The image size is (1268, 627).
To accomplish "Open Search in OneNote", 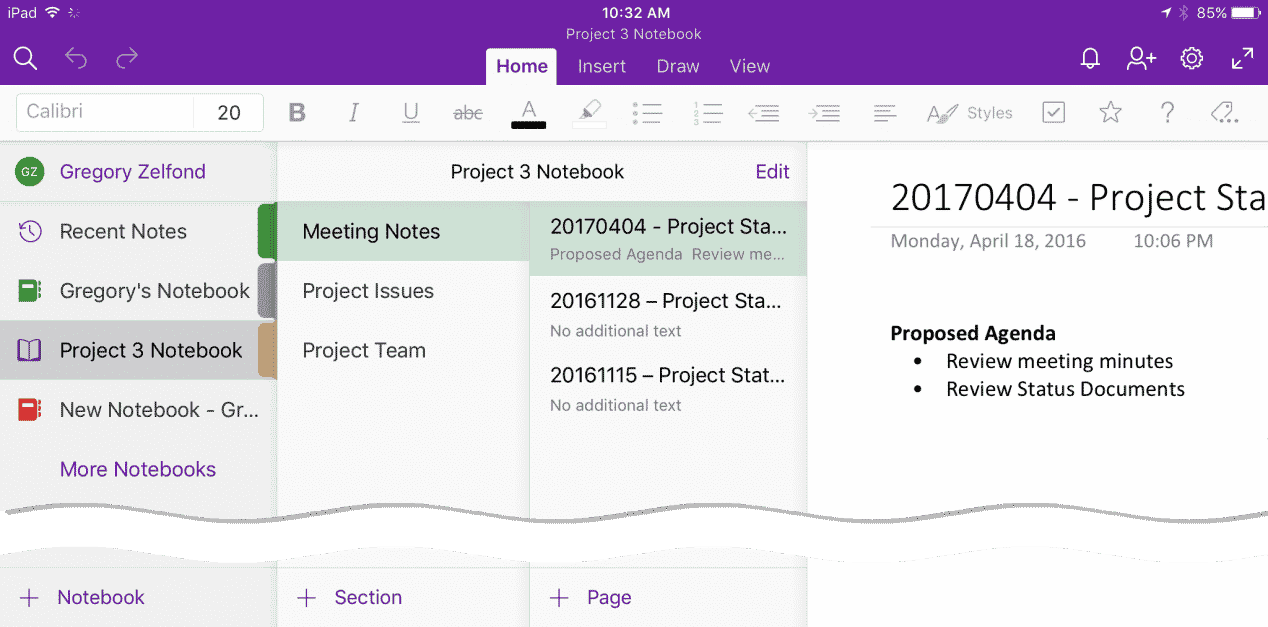I will pos(25,58).
